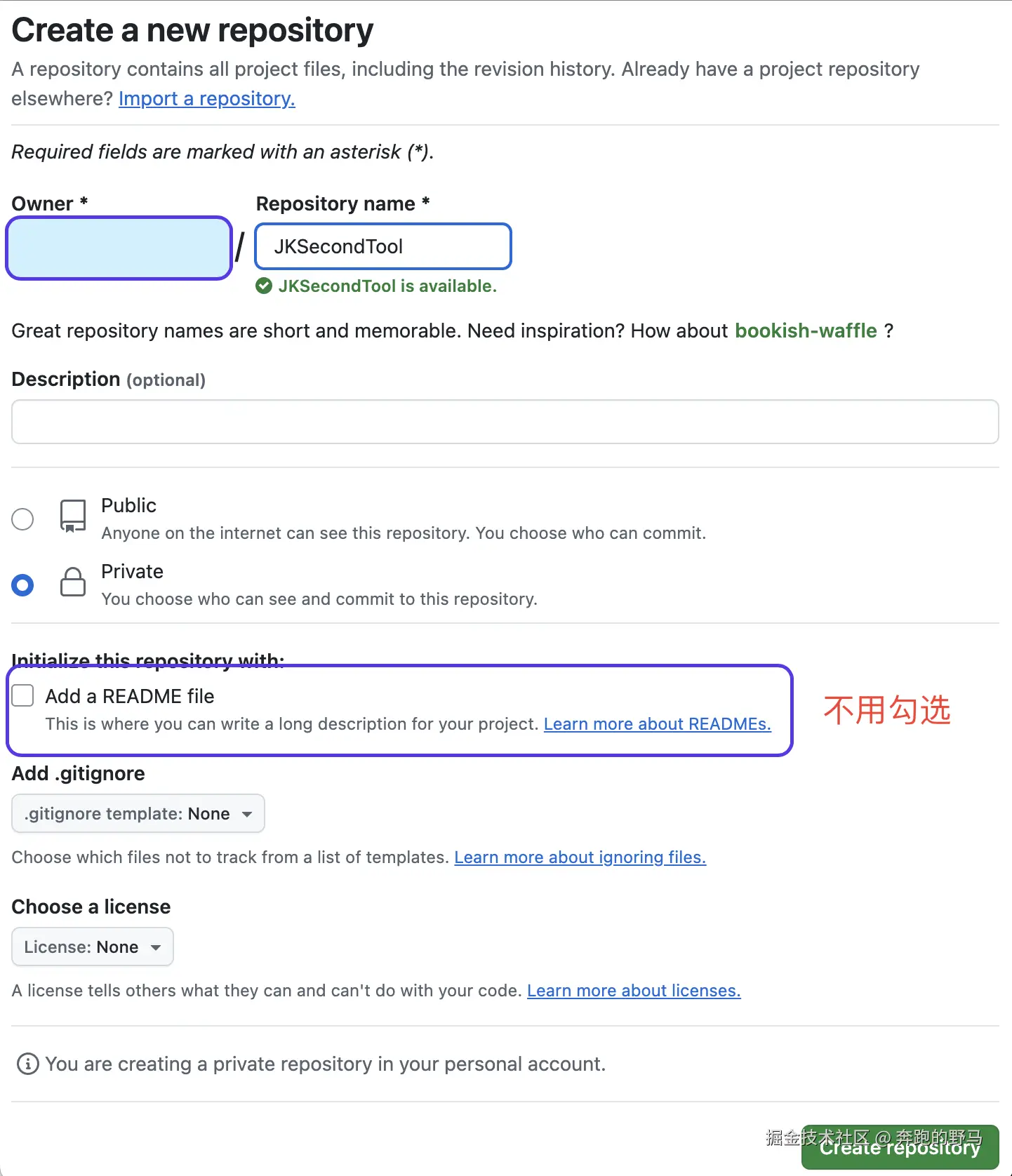Click the green availability checkmark icon

point(264,286)
